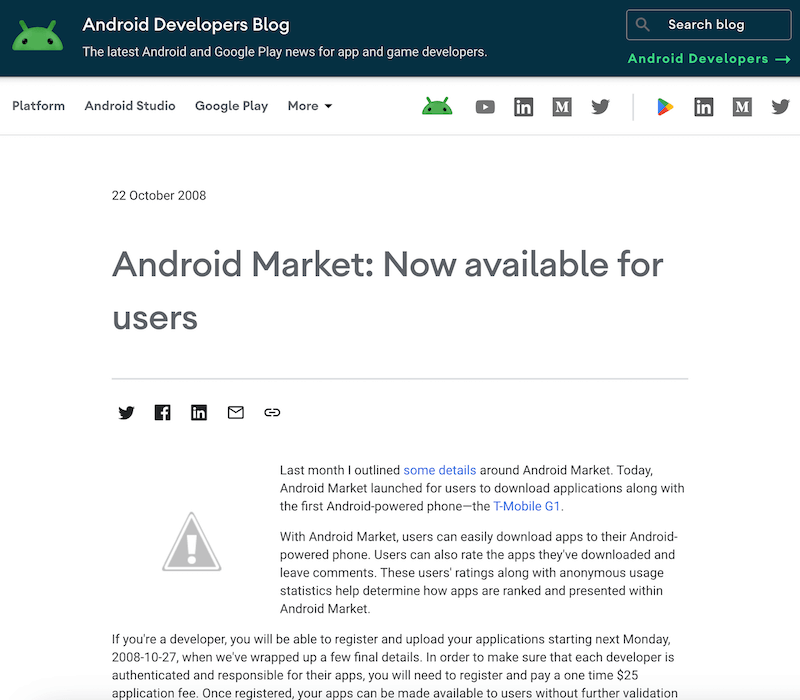Click the YouTube icon in the navigation bar
The image size is (800, 700).
tap(485, 106)
